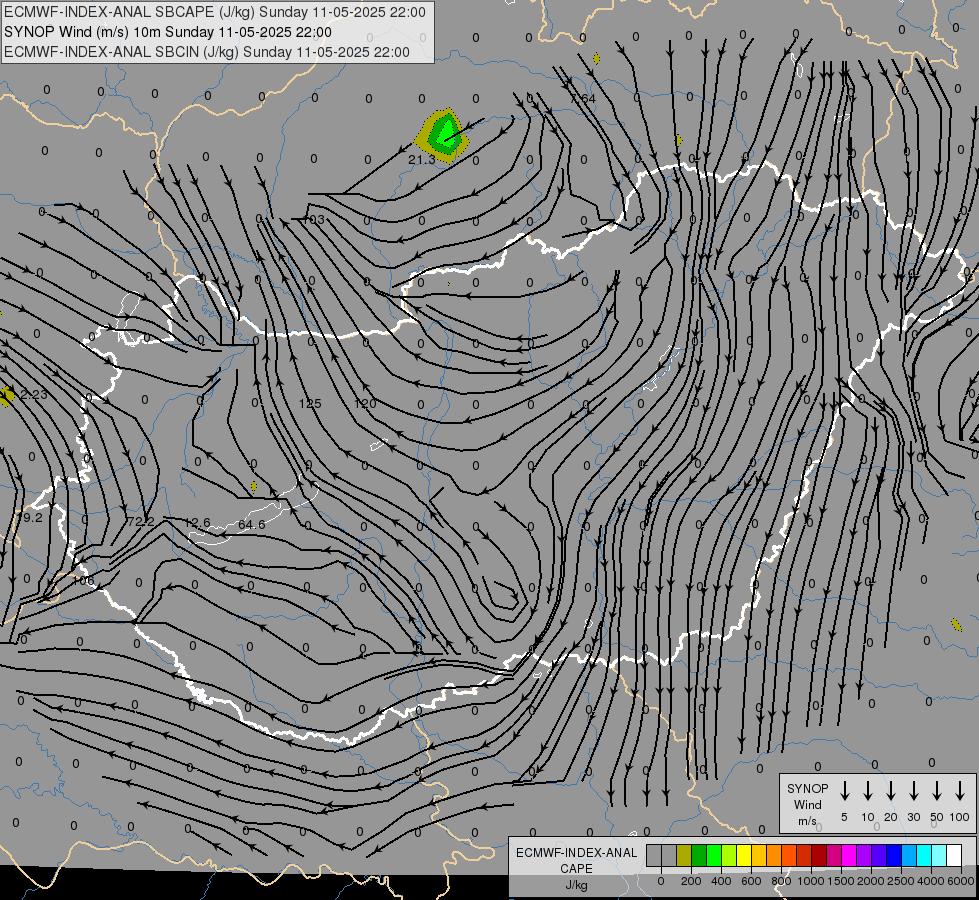Click the 125 value label on map
Image resolution: width=979 pixels, height=900 pixels.
tap(310, 403)
